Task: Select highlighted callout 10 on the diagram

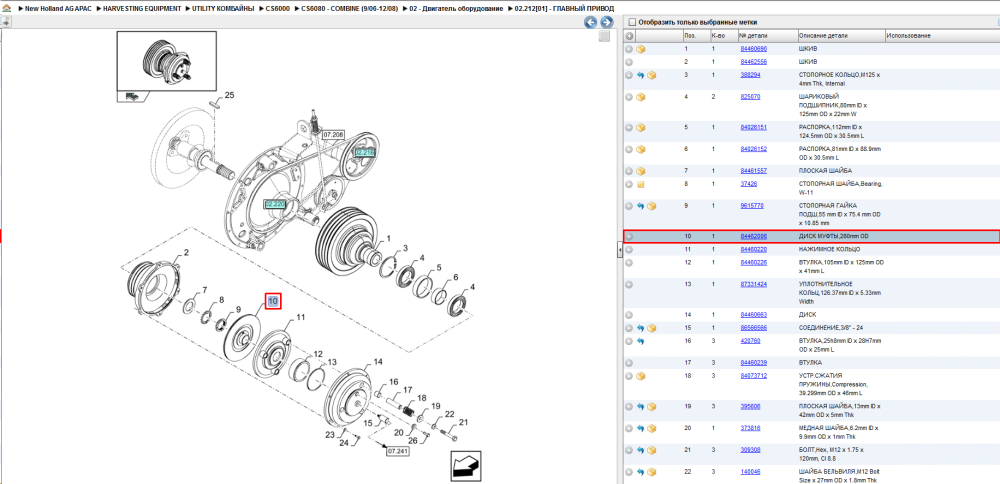Action: tap(273, 300)
